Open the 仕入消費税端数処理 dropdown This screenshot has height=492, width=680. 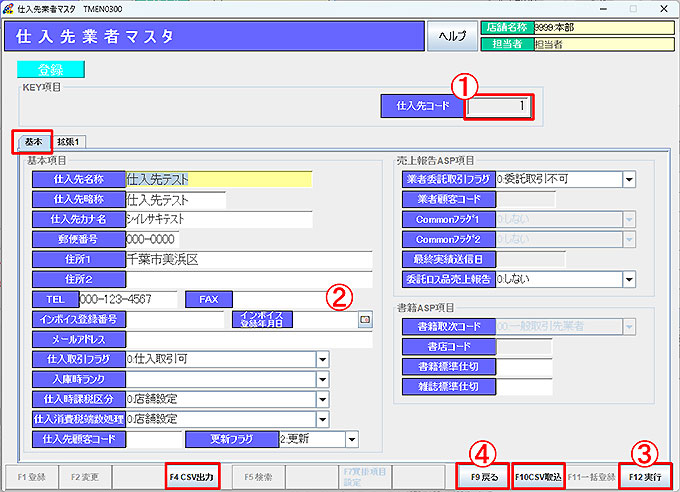point(323,418)
